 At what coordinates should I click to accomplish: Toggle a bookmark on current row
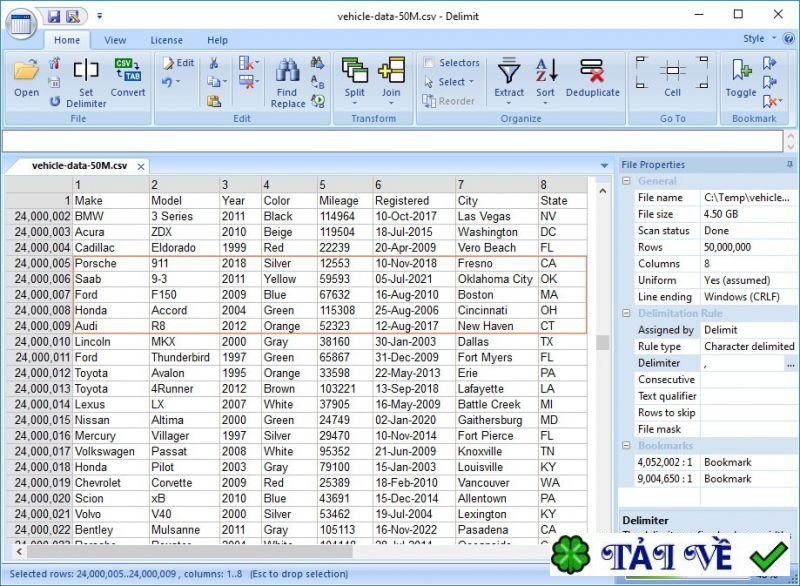click(740, 75)
